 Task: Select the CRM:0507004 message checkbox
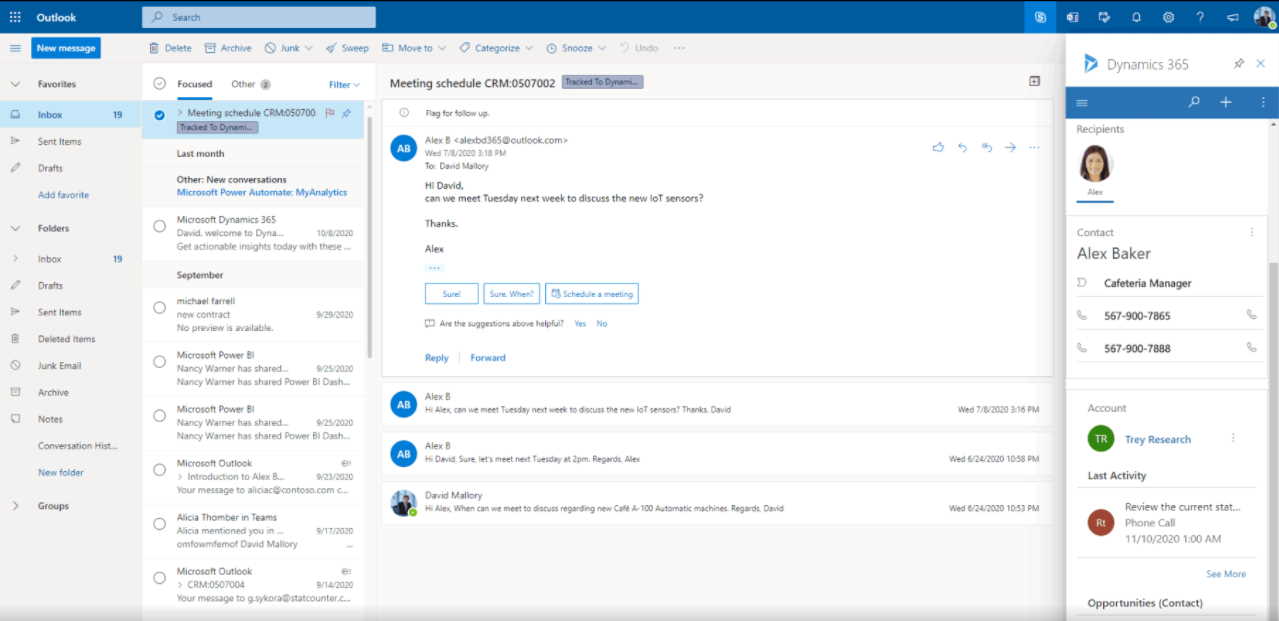click(x=159, y=578)
